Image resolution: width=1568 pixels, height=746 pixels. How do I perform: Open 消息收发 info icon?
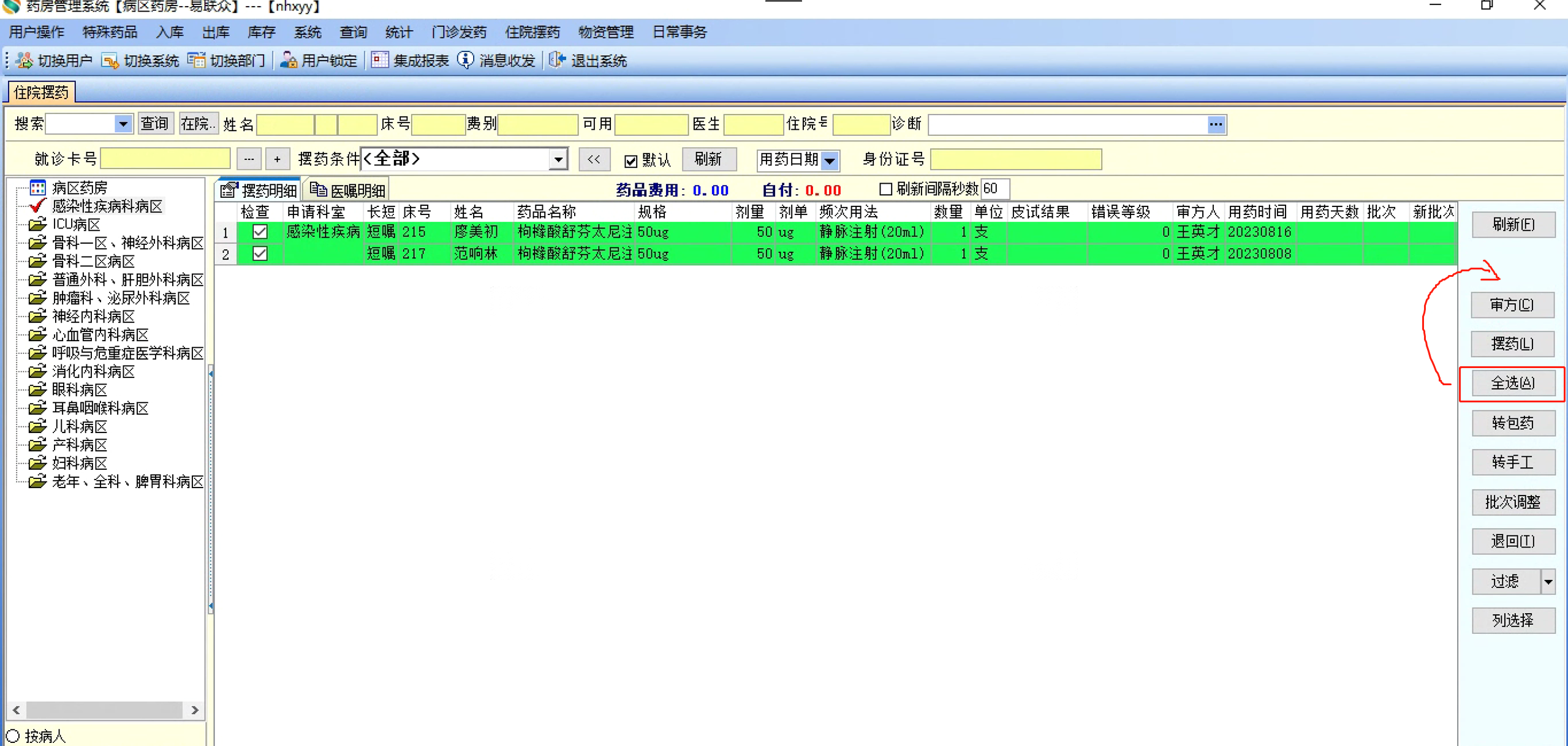pyautogui.click(x=466, y=60)
